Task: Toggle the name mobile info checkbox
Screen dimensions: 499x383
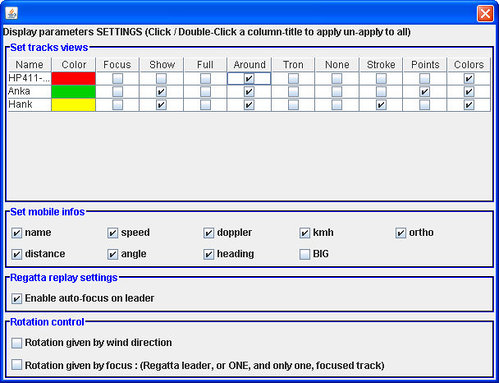Action: coord(17,233)
